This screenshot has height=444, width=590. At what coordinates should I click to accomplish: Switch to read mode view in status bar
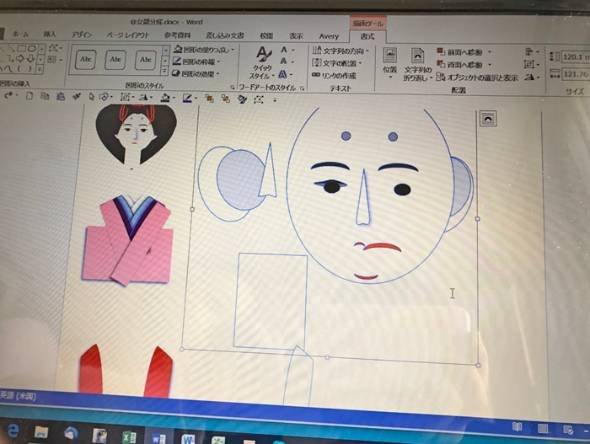click(517, 427)
